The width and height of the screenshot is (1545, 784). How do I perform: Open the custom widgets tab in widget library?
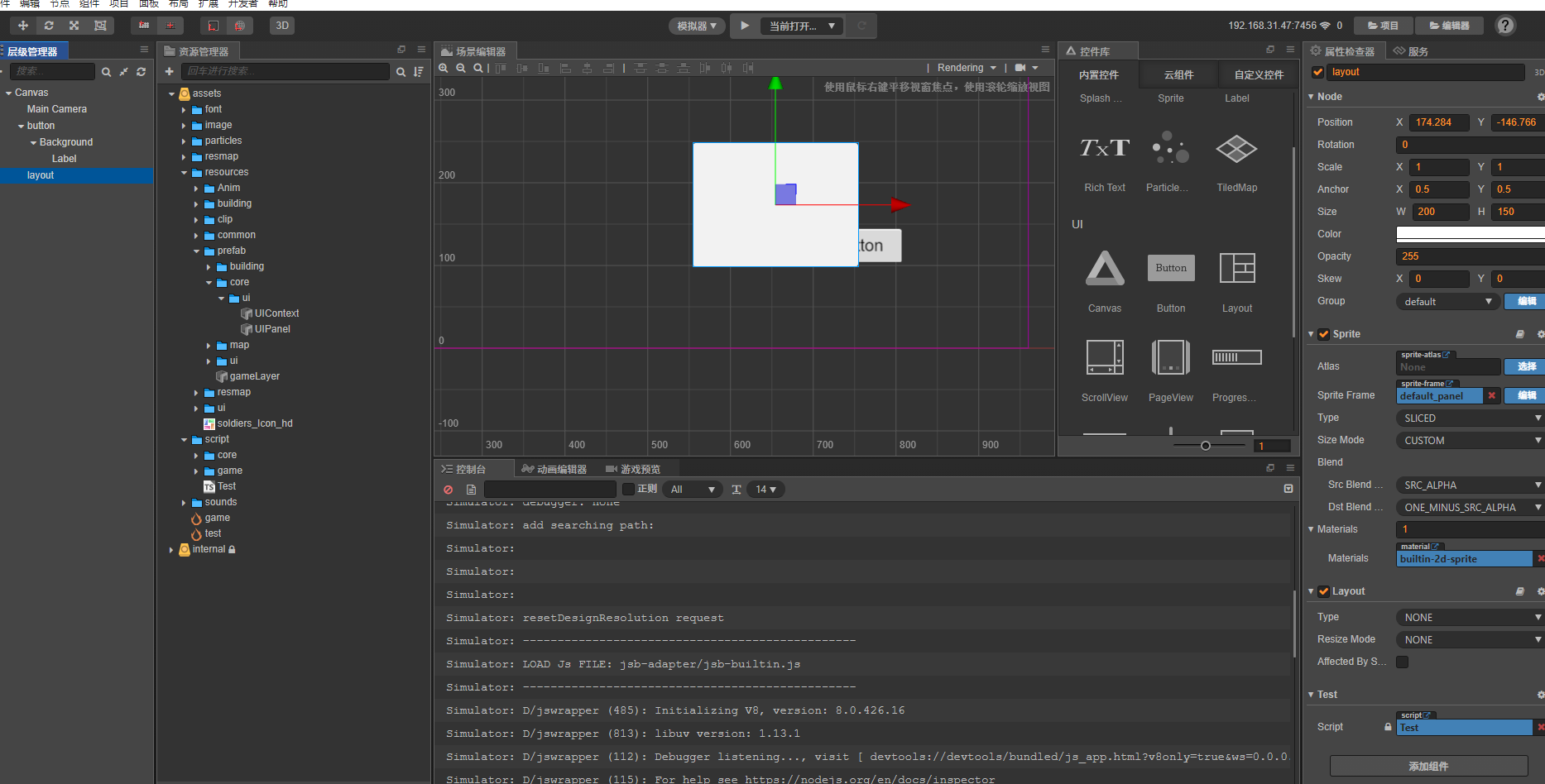(x=1259, y=75)
